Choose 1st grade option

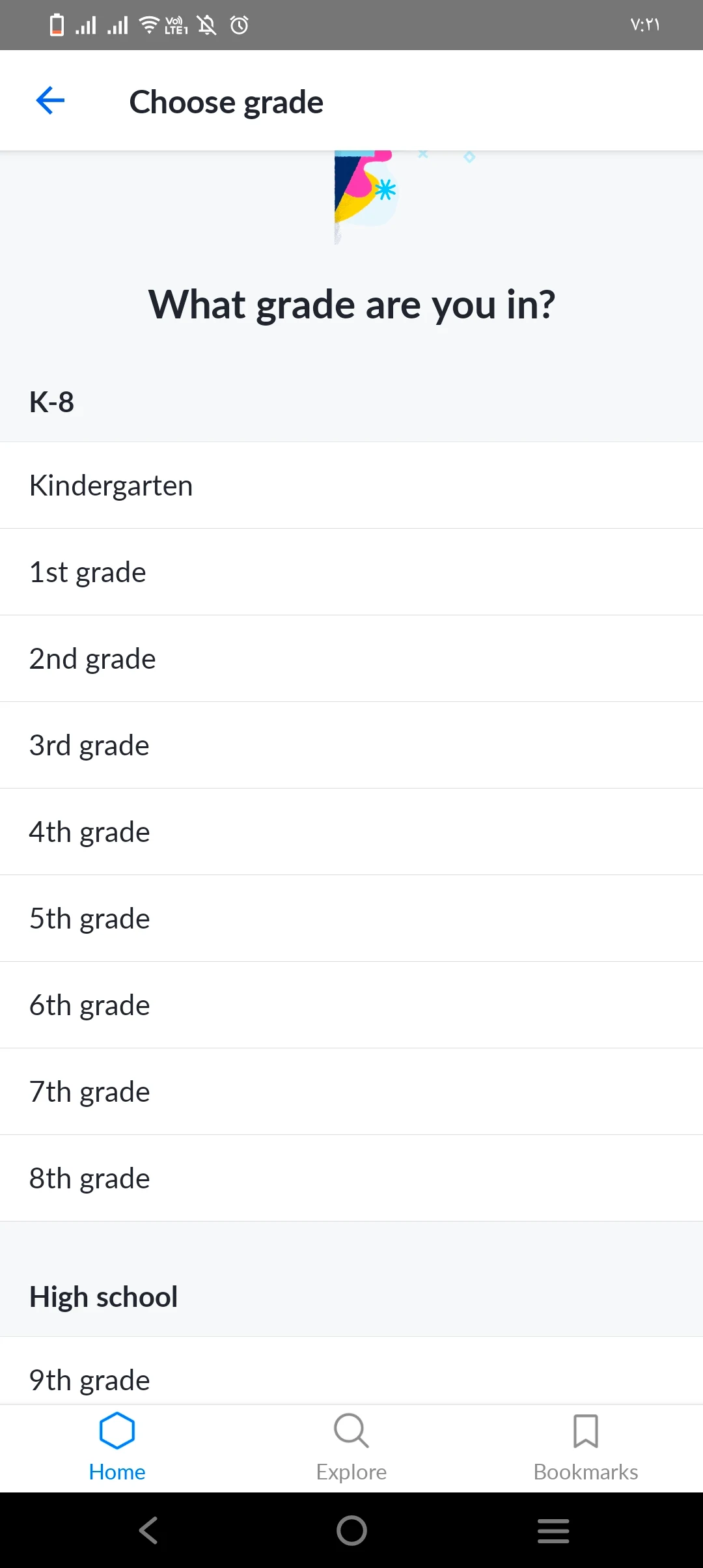click(351, 572)
